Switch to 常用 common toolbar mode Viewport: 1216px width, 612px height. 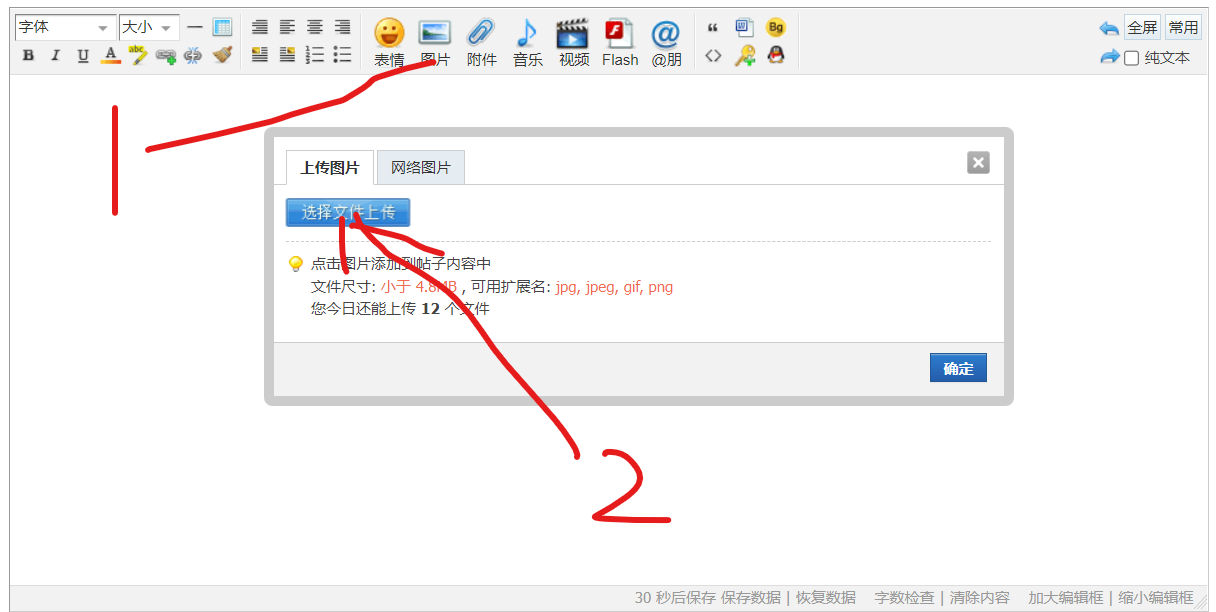pos(1183,27)
